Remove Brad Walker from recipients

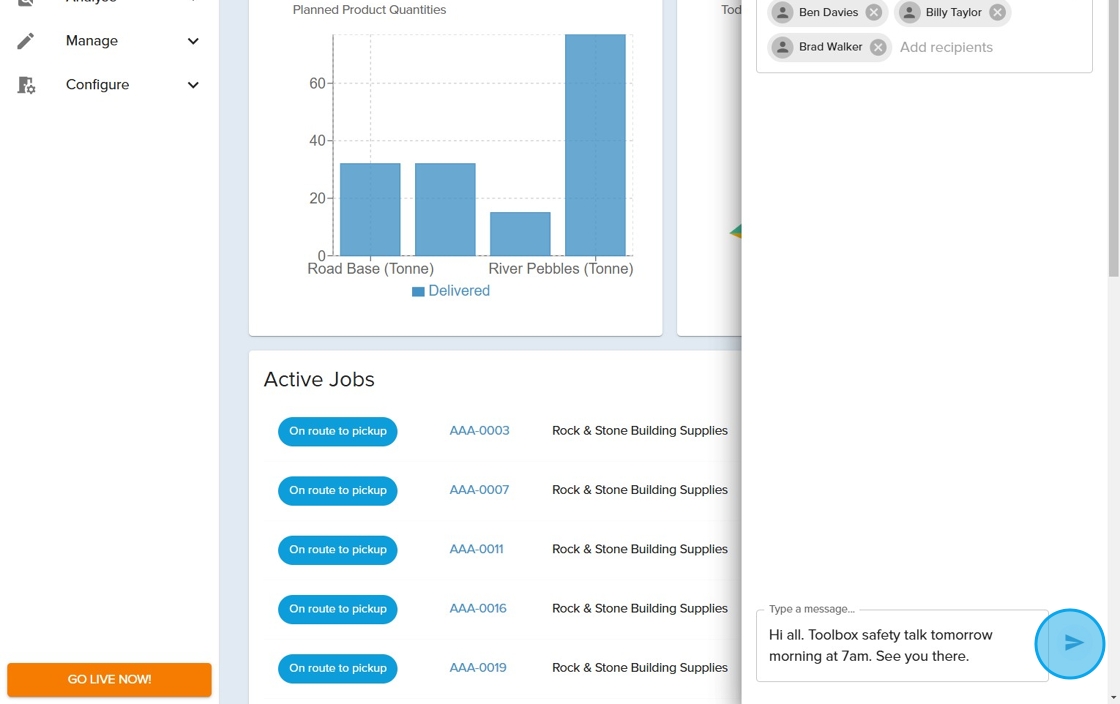pyautogui.click(x=878, y=47)
